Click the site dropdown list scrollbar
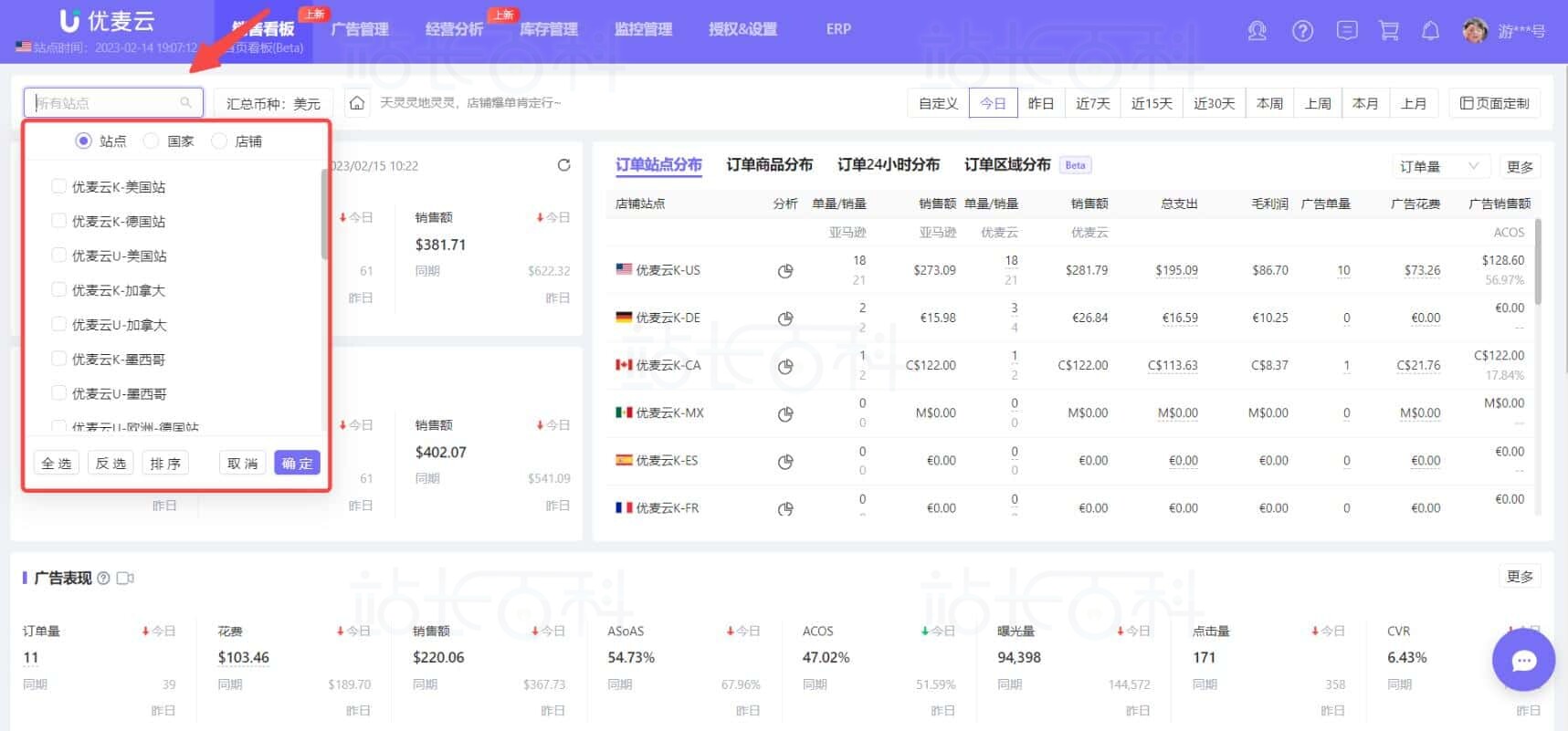This screenshot has height=731, width=1568. pyautogui.click(x=324, y=214)
